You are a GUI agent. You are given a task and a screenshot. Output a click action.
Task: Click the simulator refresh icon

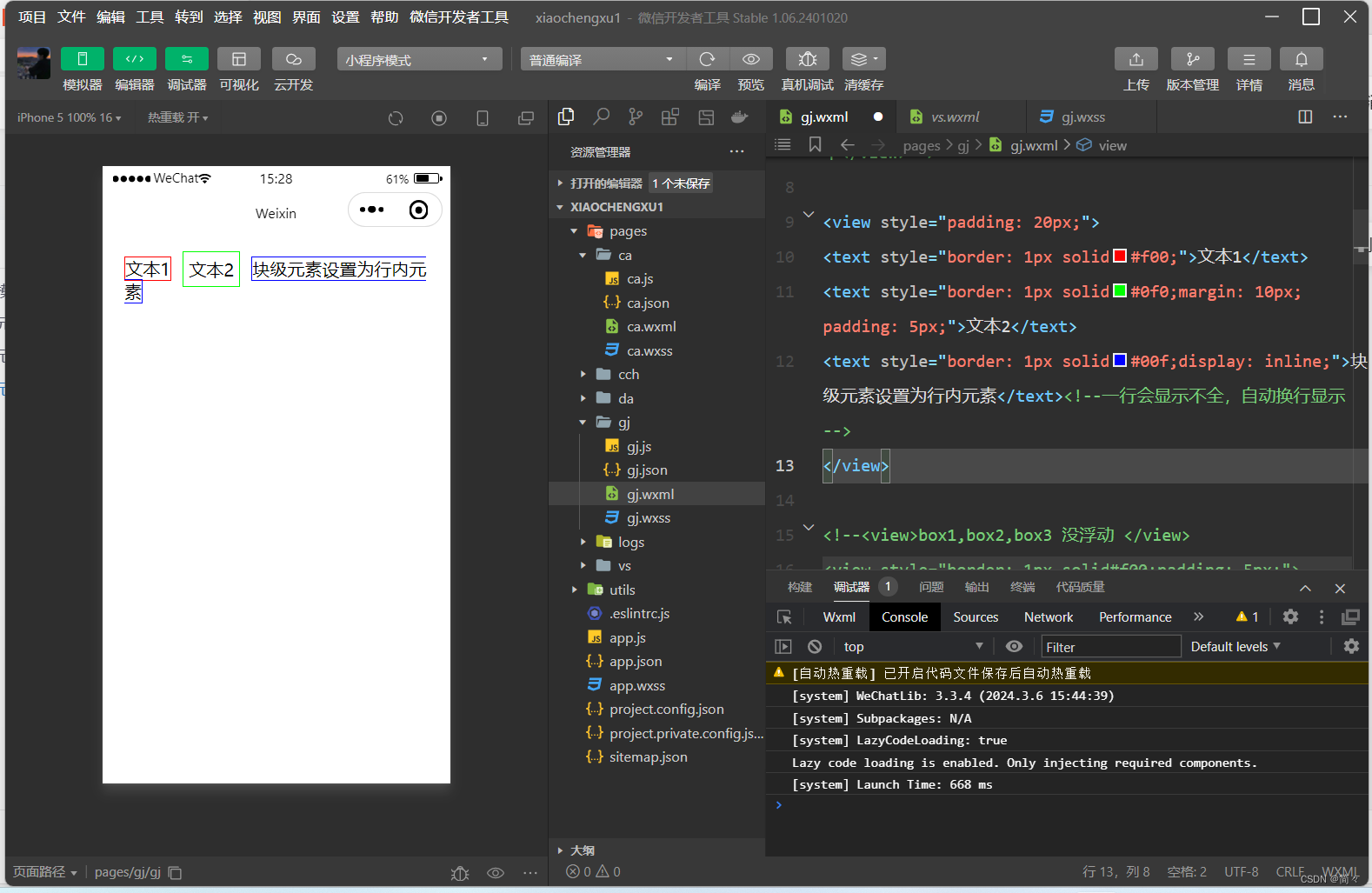click(x=396, y=118)
